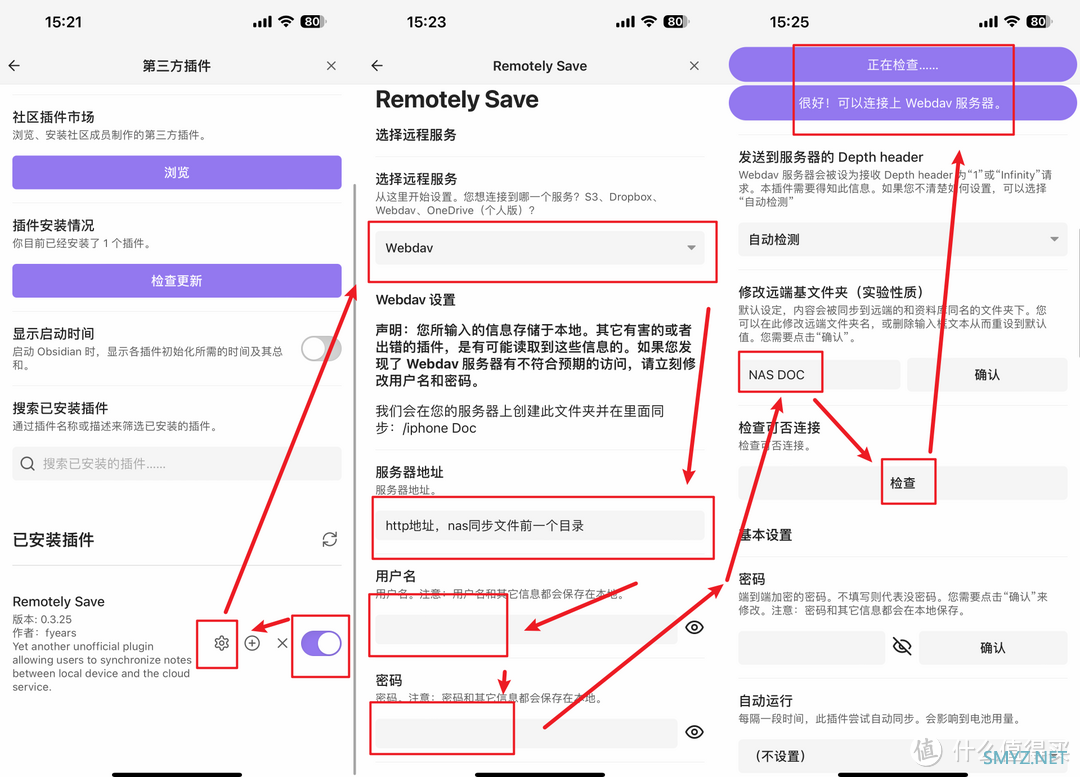
Task: Click the 作者: fyears text
Action: pos(44,633)
